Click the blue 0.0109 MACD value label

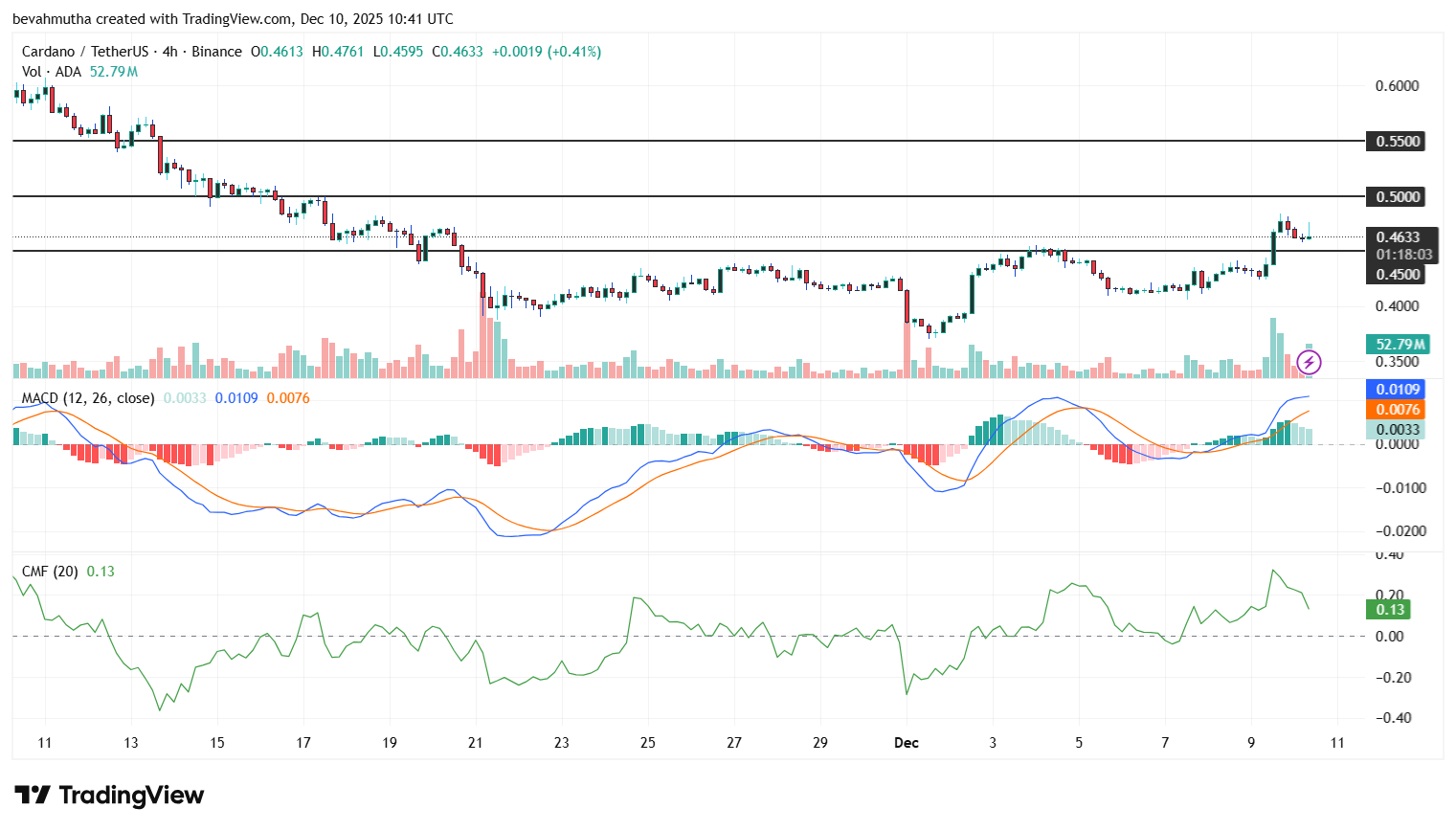[1394, 390]
